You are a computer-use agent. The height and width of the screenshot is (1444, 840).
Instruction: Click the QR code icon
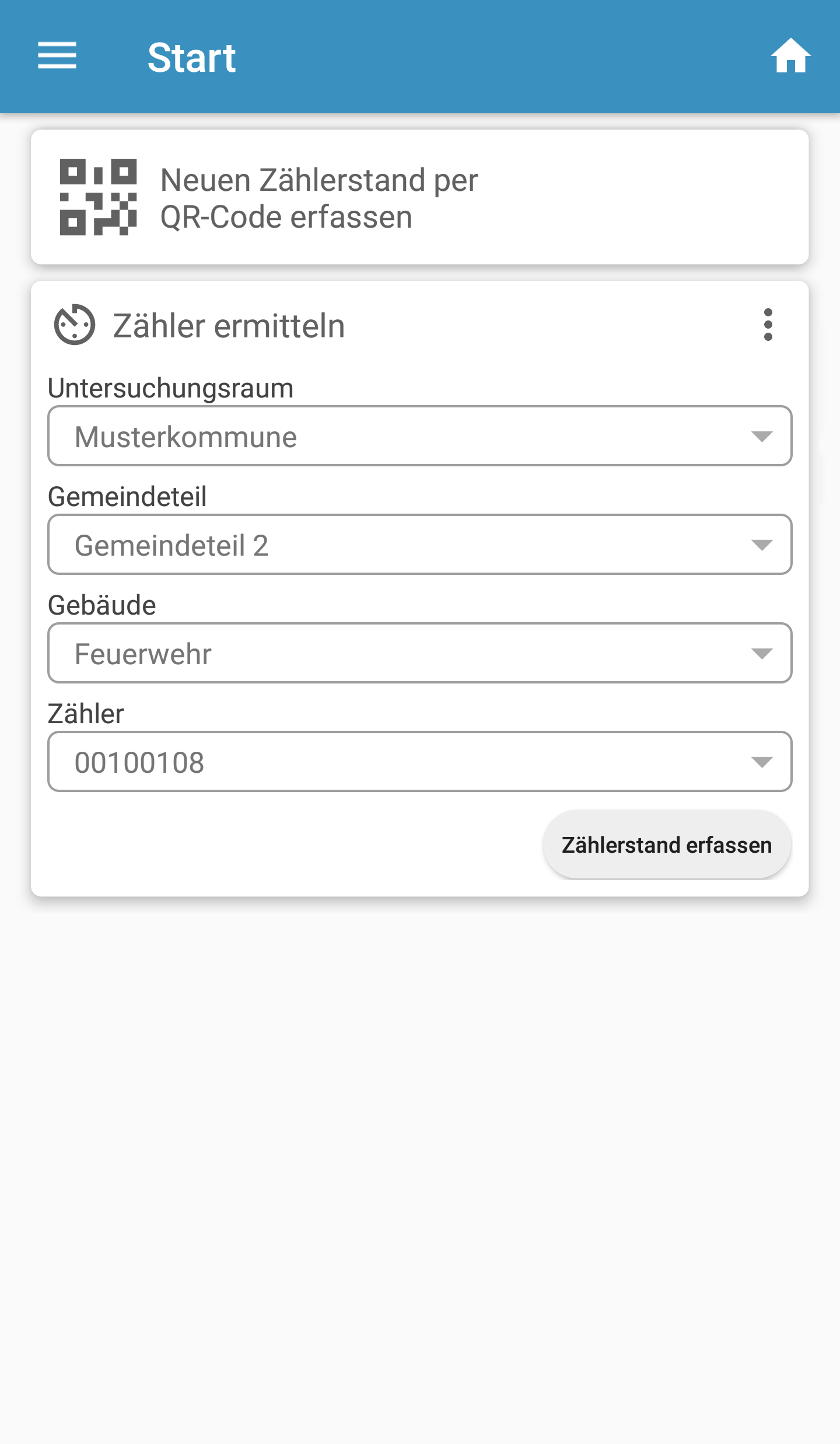click(x=98, y=197)
